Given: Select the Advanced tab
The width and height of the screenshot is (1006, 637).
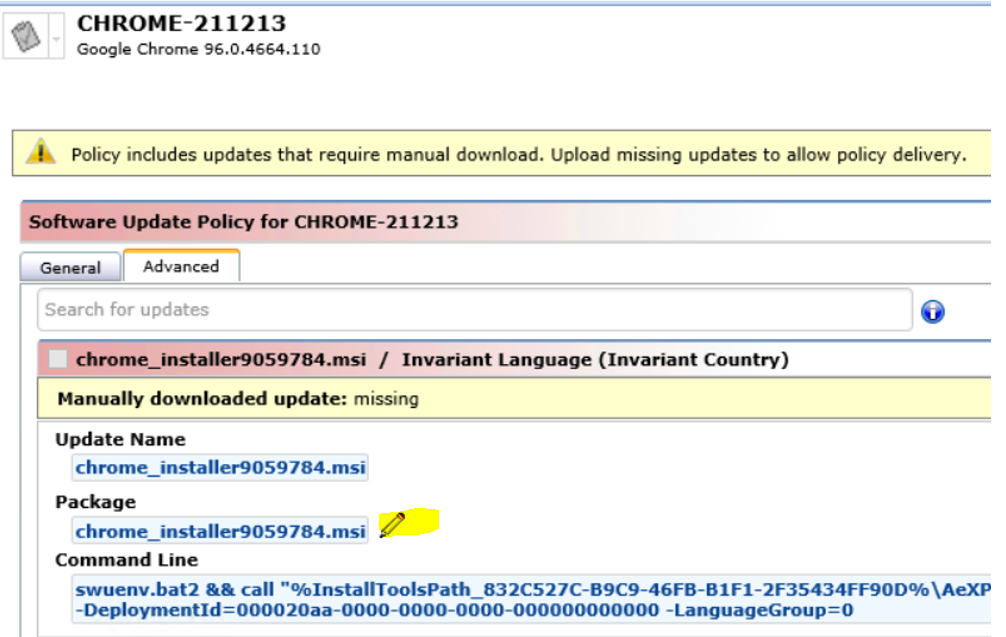Looking at the screenshot, I should coord(181,266).
